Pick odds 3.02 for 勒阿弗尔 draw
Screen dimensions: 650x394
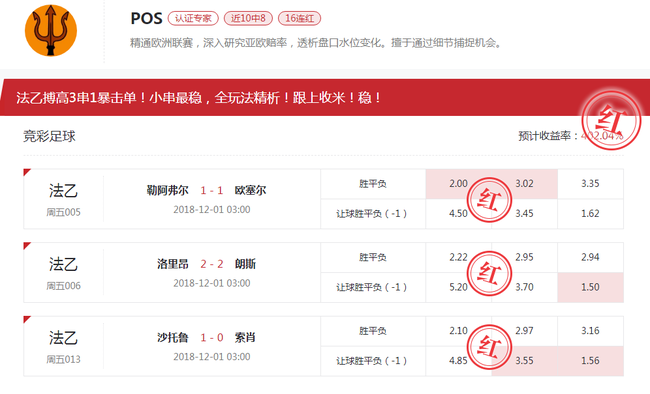tap(524, 184)
